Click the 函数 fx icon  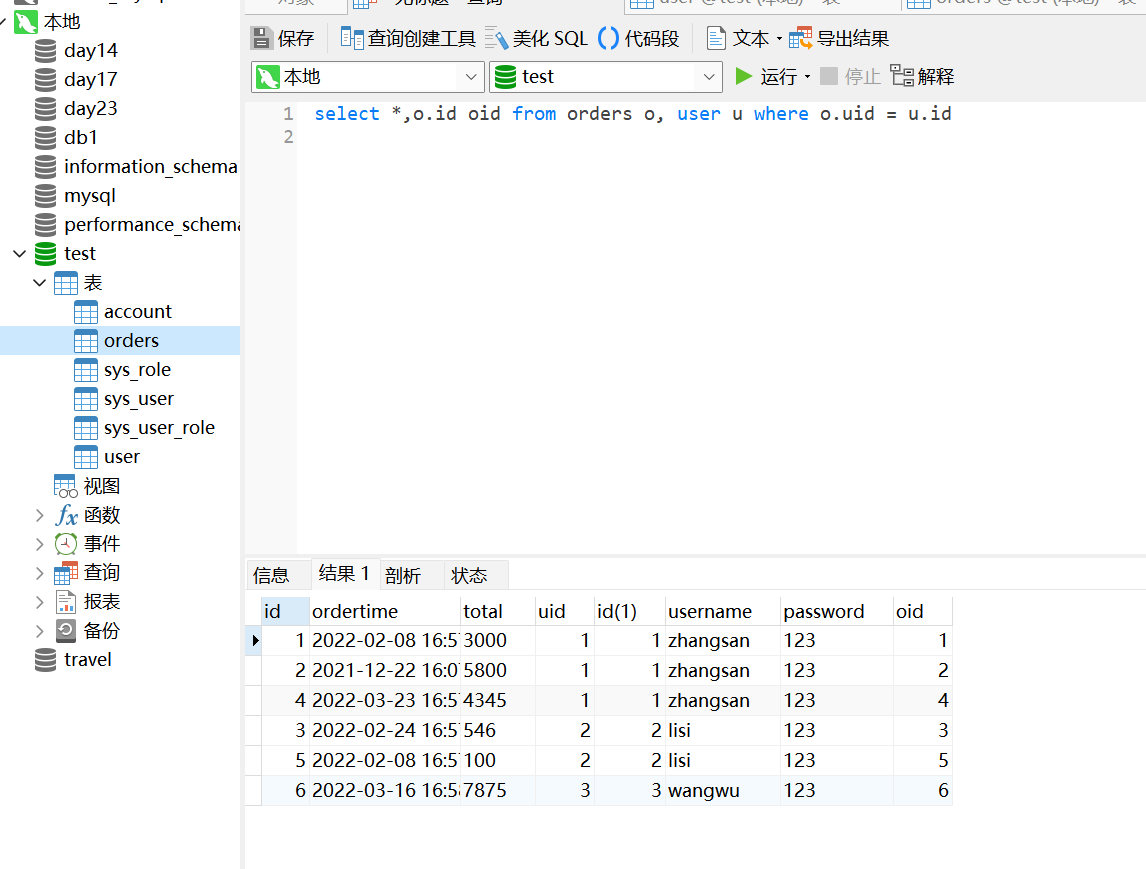click(x=66, y=515)
